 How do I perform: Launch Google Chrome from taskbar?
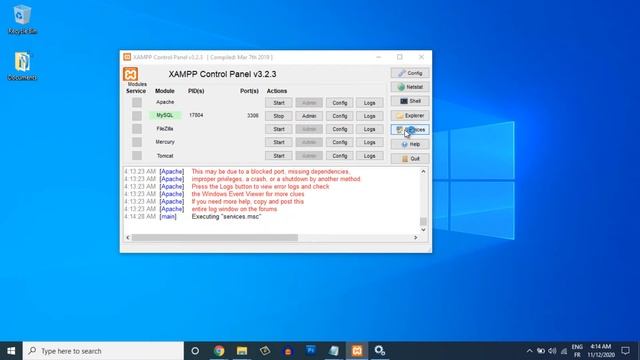point(219,351)
